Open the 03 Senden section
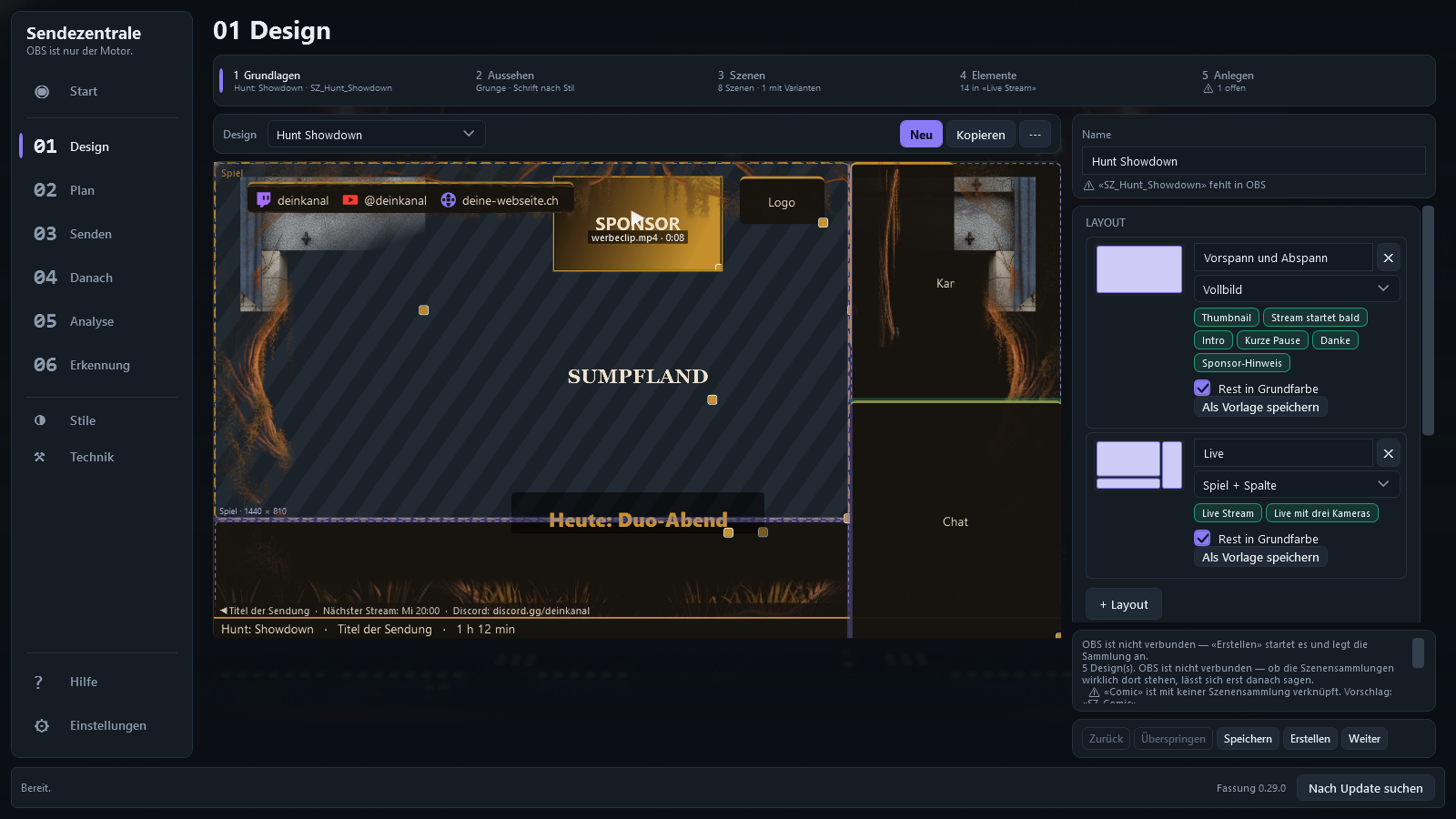1456x819 pixels. click(102, 234)
